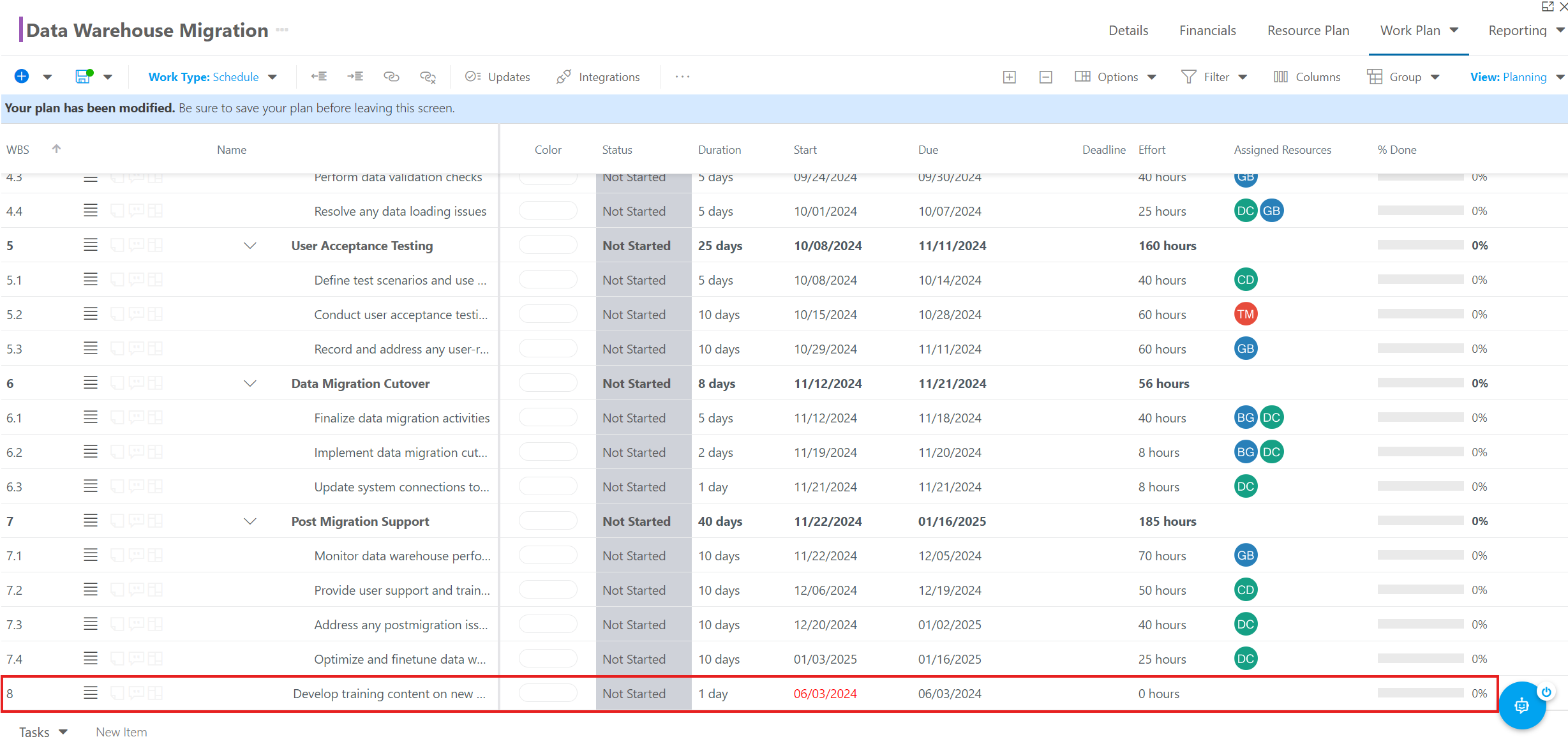Collapse the User Acceptance Testing group

coord(250,246)
